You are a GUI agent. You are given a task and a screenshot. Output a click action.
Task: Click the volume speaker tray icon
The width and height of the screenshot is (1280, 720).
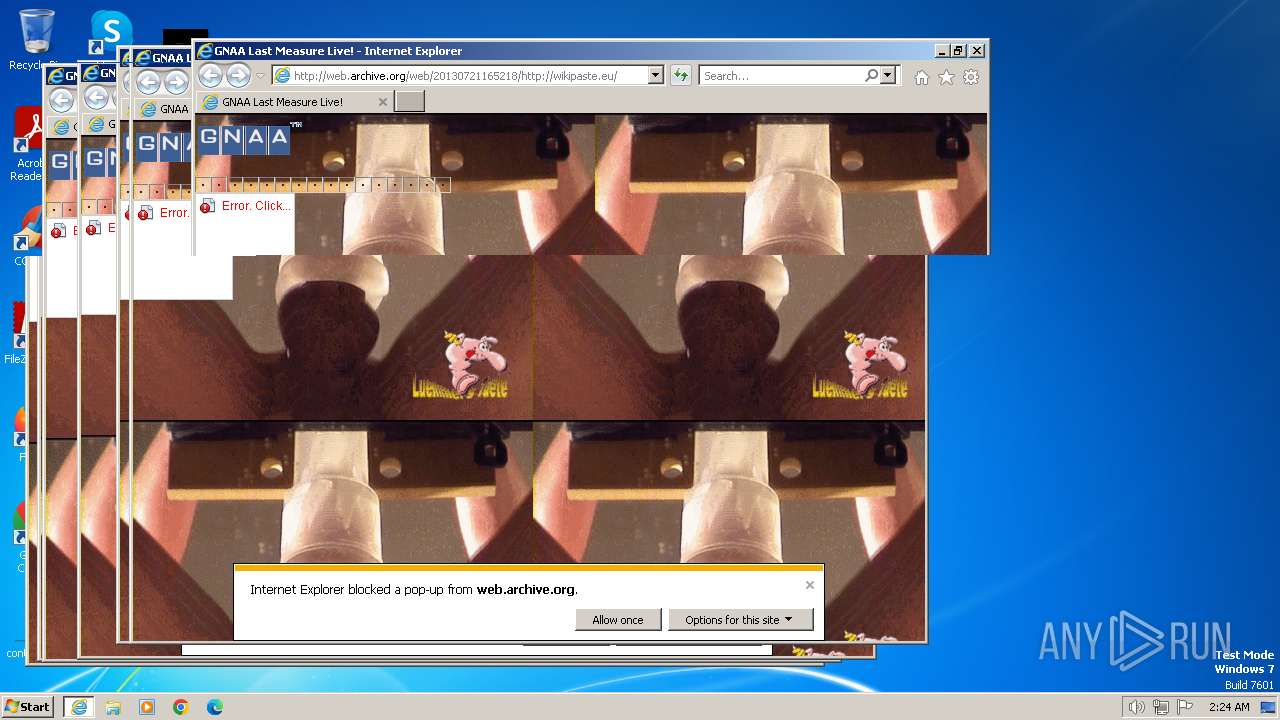pyautogui.click(x=1136, y=707)
